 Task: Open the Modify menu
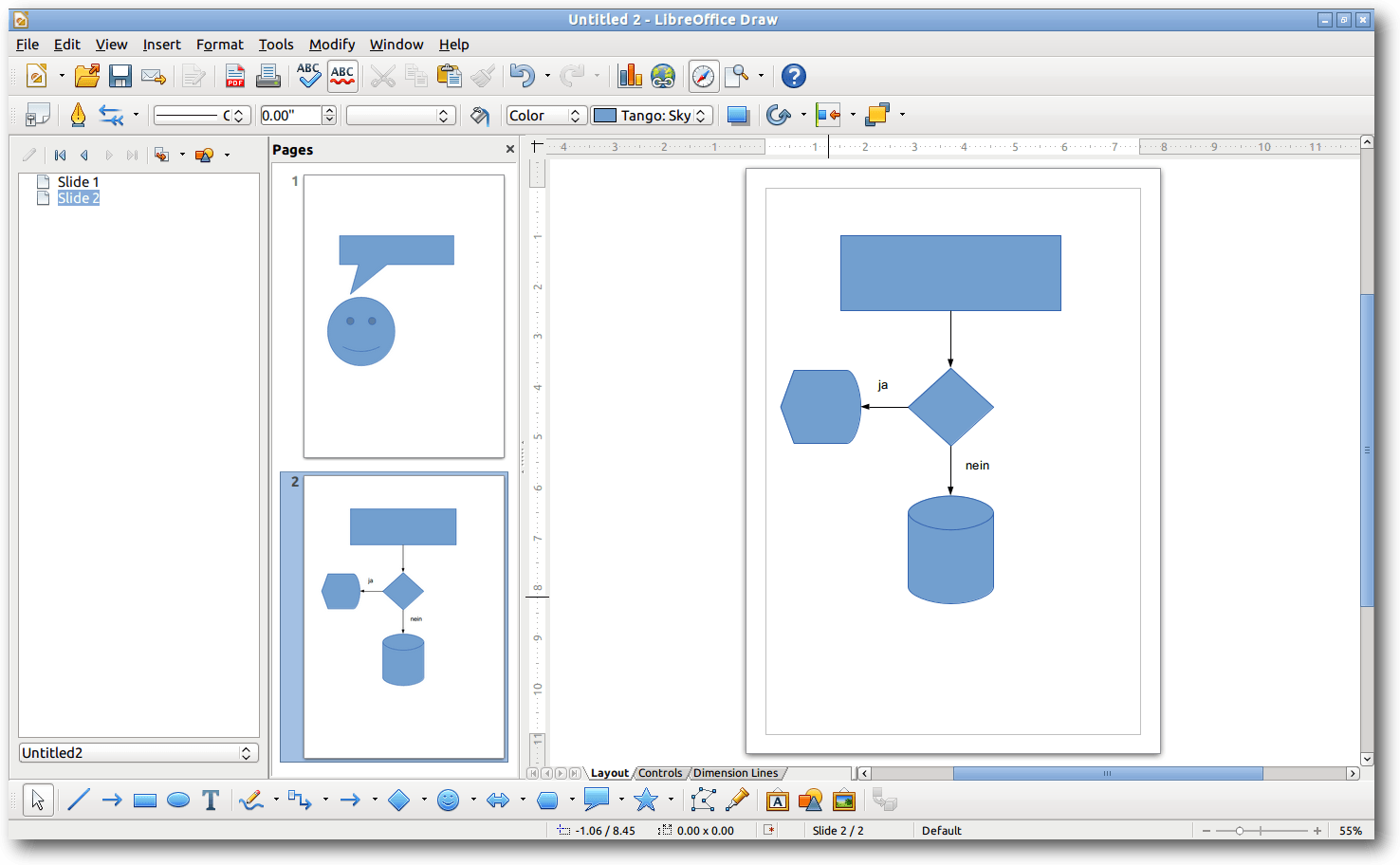[x=332, y=45]
